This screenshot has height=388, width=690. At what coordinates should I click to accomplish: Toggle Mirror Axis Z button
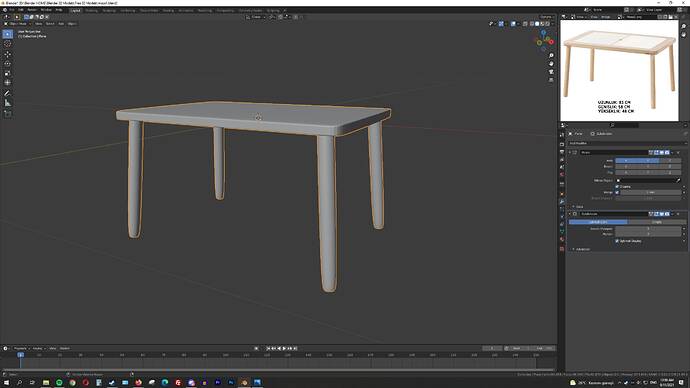[670, 161]
